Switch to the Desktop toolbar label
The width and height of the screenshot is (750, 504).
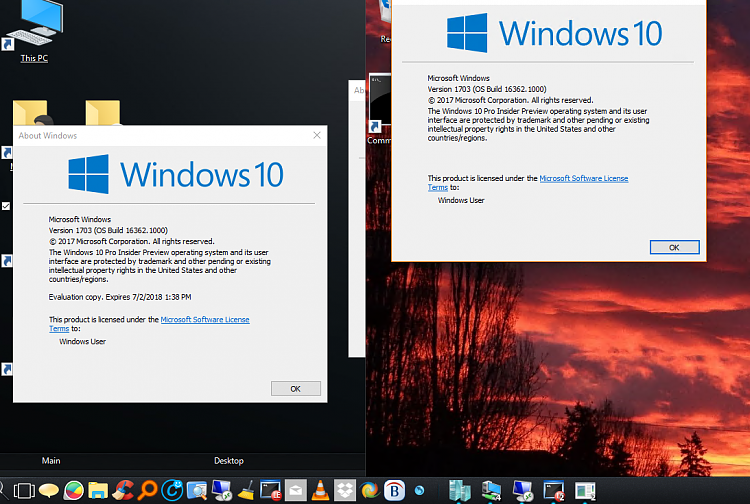229,460
